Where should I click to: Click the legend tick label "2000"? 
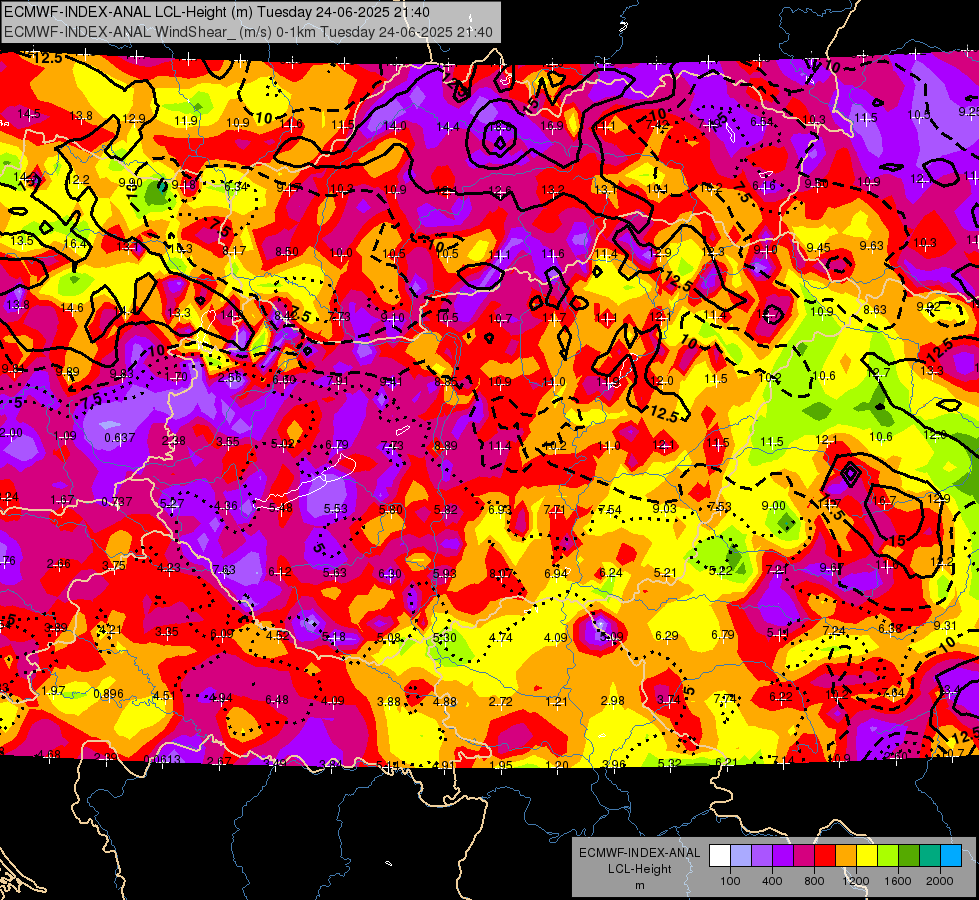[940, 881]
